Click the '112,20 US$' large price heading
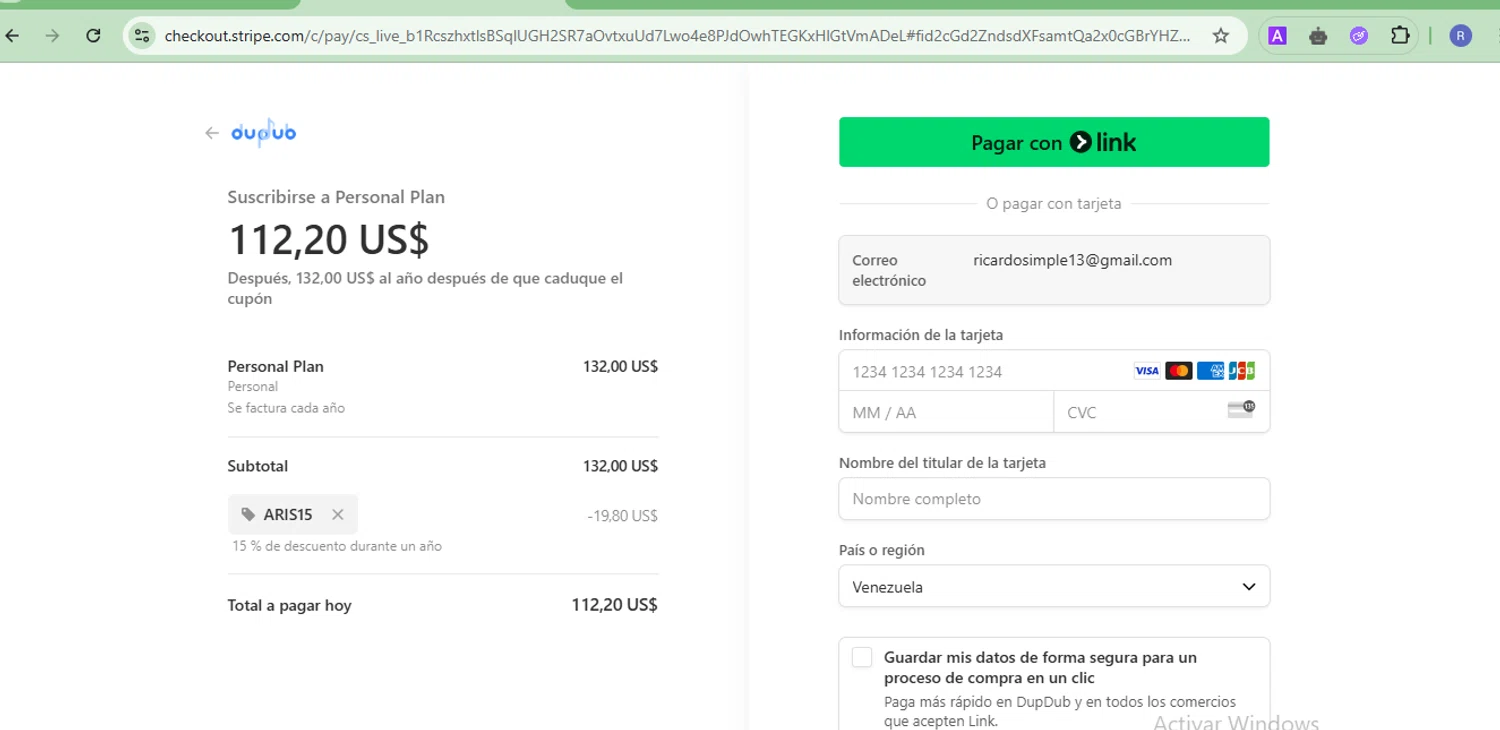This screenshot has width=1500, height=730. pyautogui.click(x=329, y=240)
